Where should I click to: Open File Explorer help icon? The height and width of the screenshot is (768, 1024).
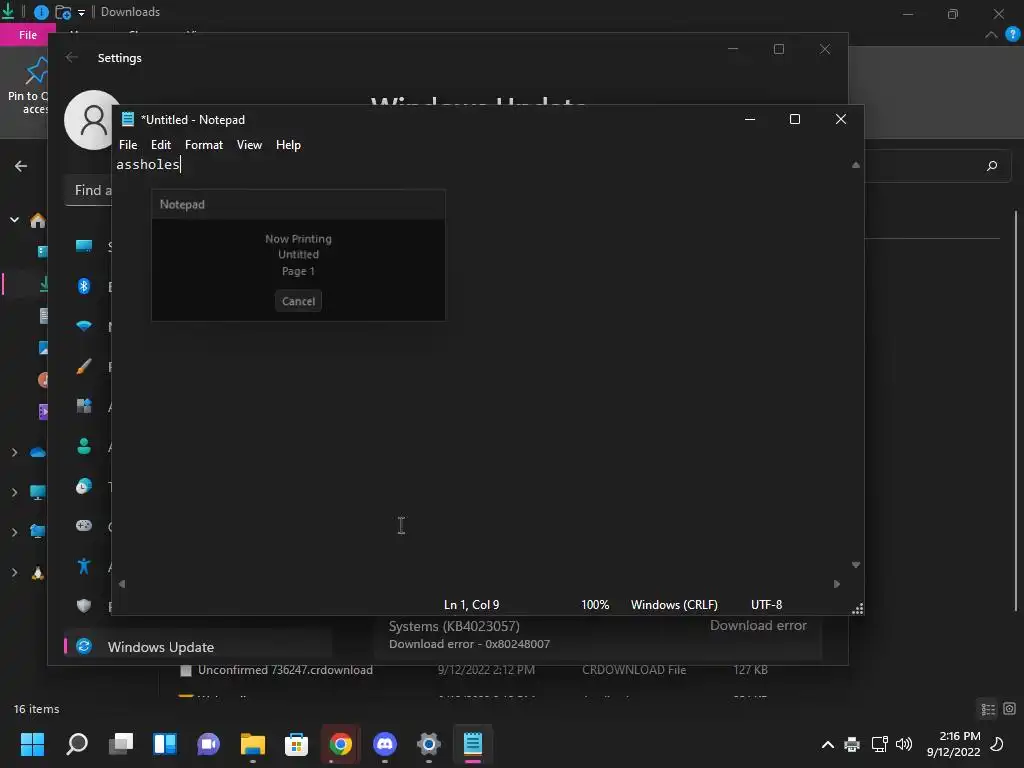[1013, 35]
